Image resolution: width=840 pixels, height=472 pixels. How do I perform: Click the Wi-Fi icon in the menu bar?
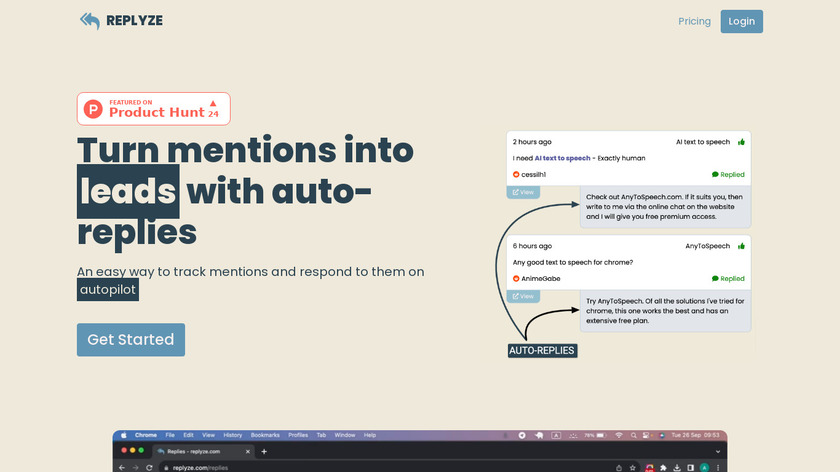(x=619, y=435)
